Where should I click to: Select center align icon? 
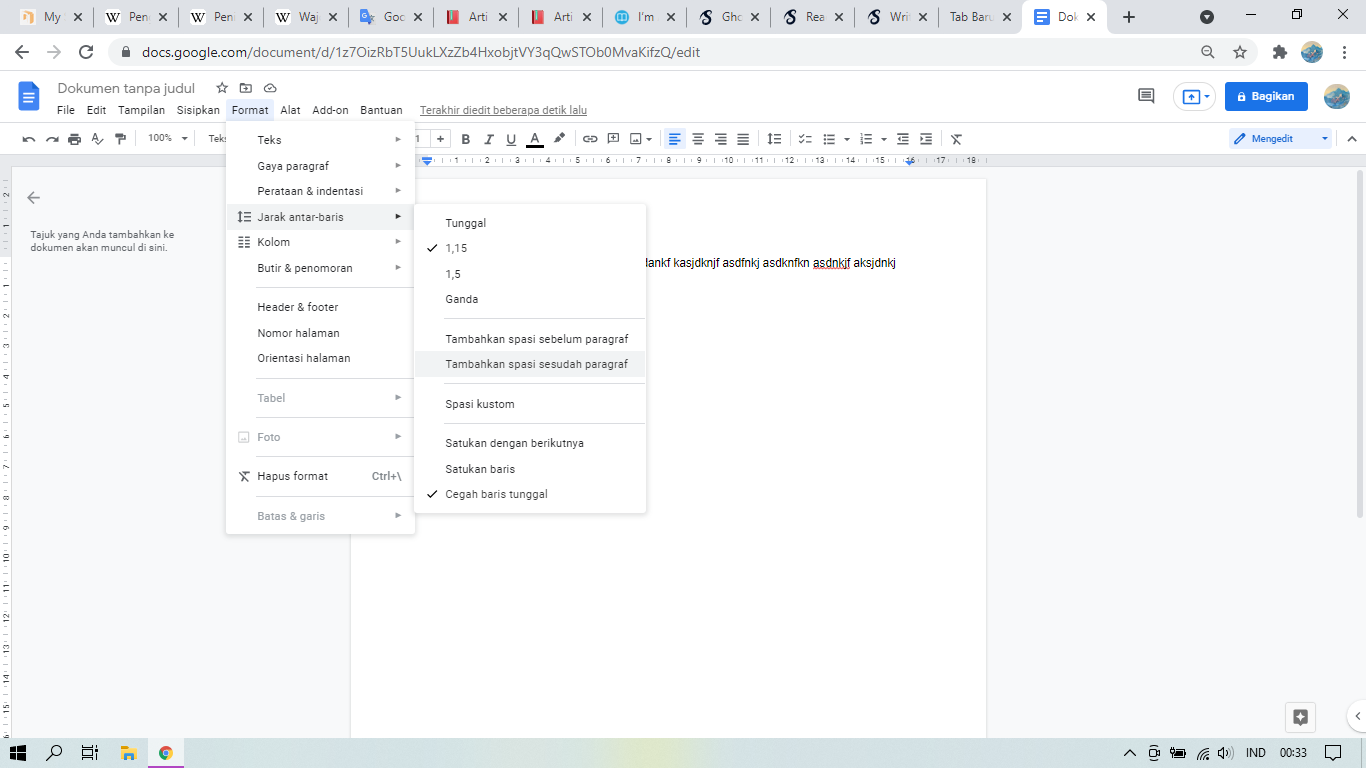[x=698, y=139]
